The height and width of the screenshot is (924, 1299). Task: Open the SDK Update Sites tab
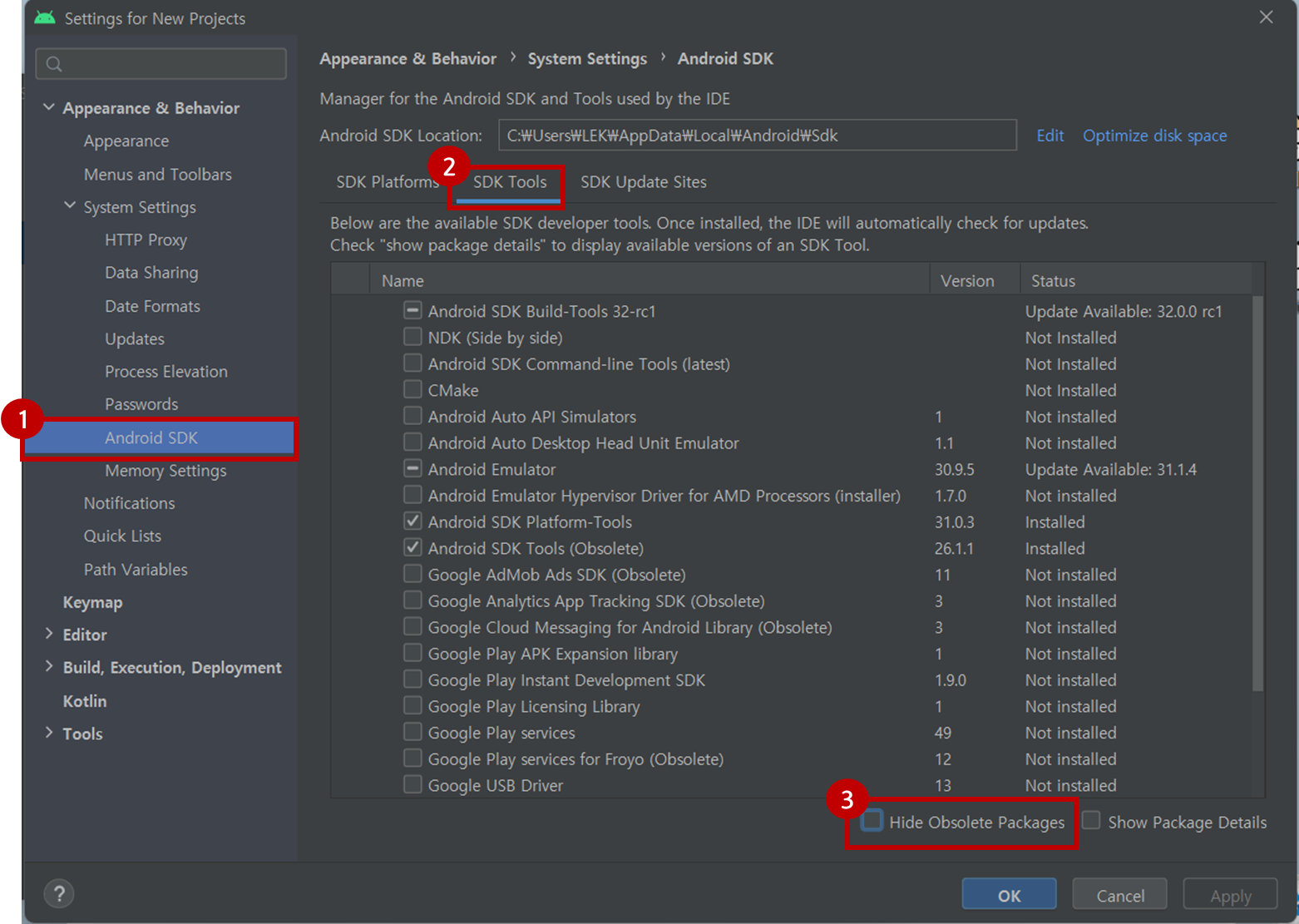pyautogui.click(x=644, y=182)
